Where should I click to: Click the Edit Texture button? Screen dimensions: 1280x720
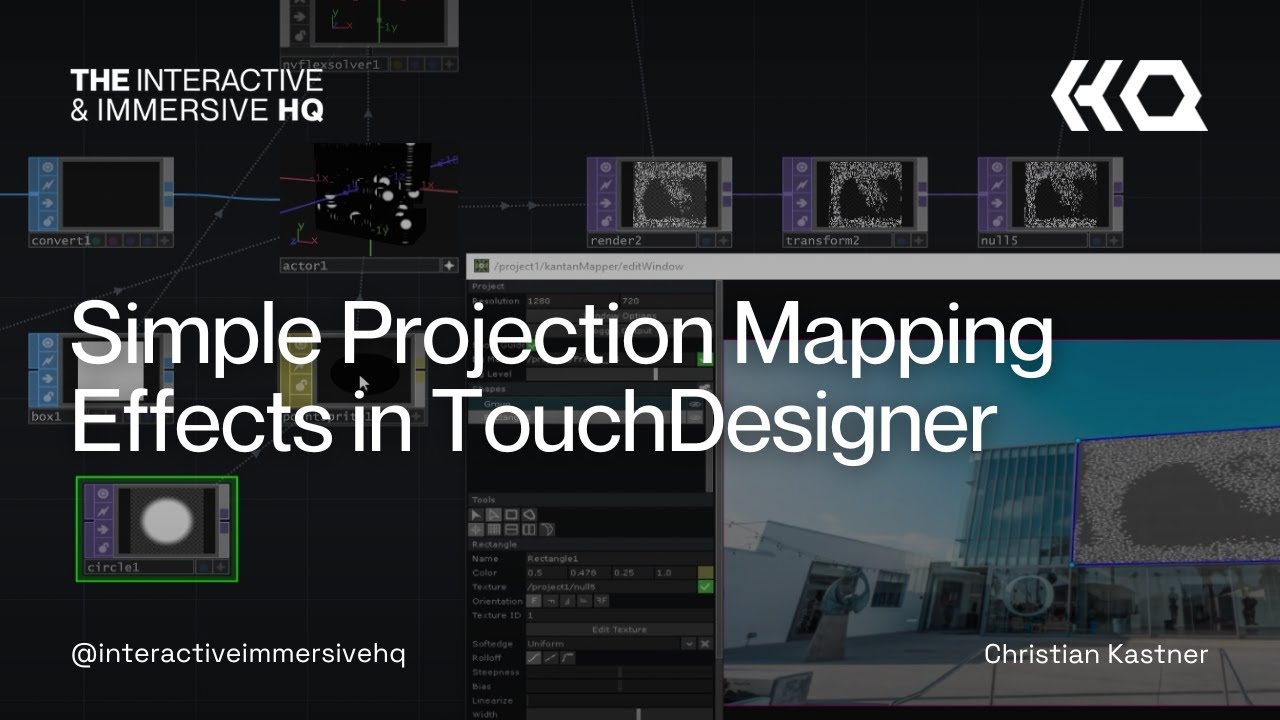620,630
